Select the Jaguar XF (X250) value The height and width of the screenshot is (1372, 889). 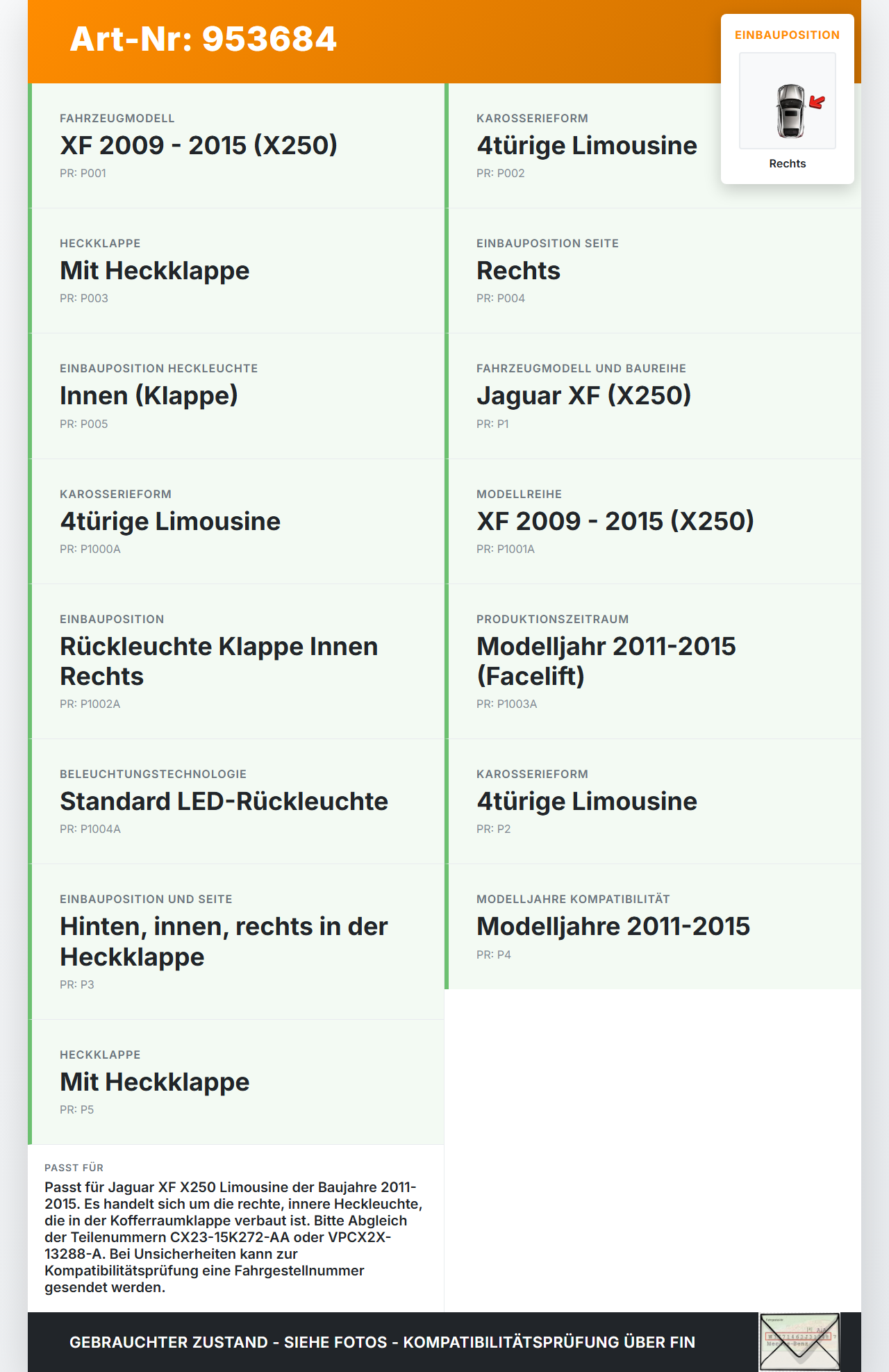[583, 396]
